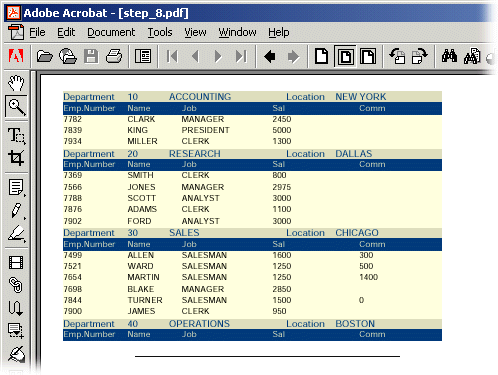
Task: Click commission value 1400
Action: point(368,277)
